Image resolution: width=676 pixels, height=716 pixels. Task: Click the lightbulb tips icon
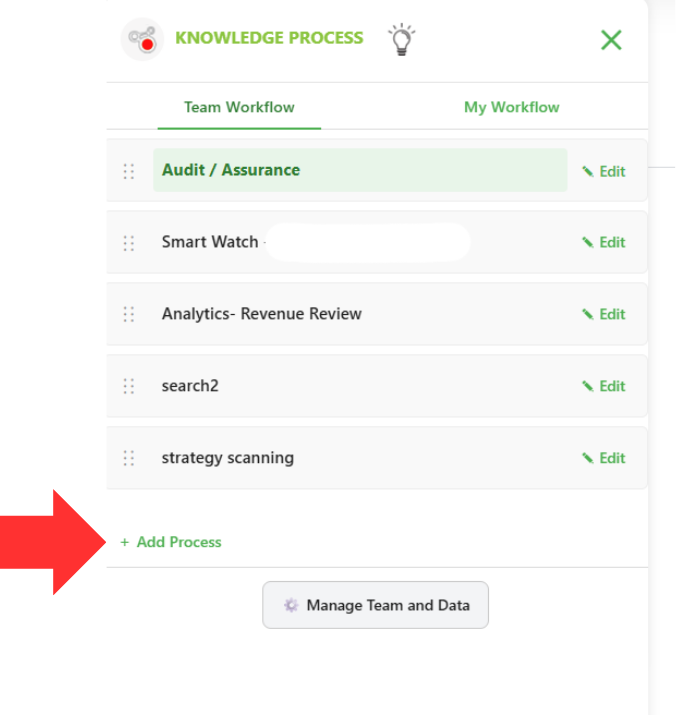coord(401,40)
